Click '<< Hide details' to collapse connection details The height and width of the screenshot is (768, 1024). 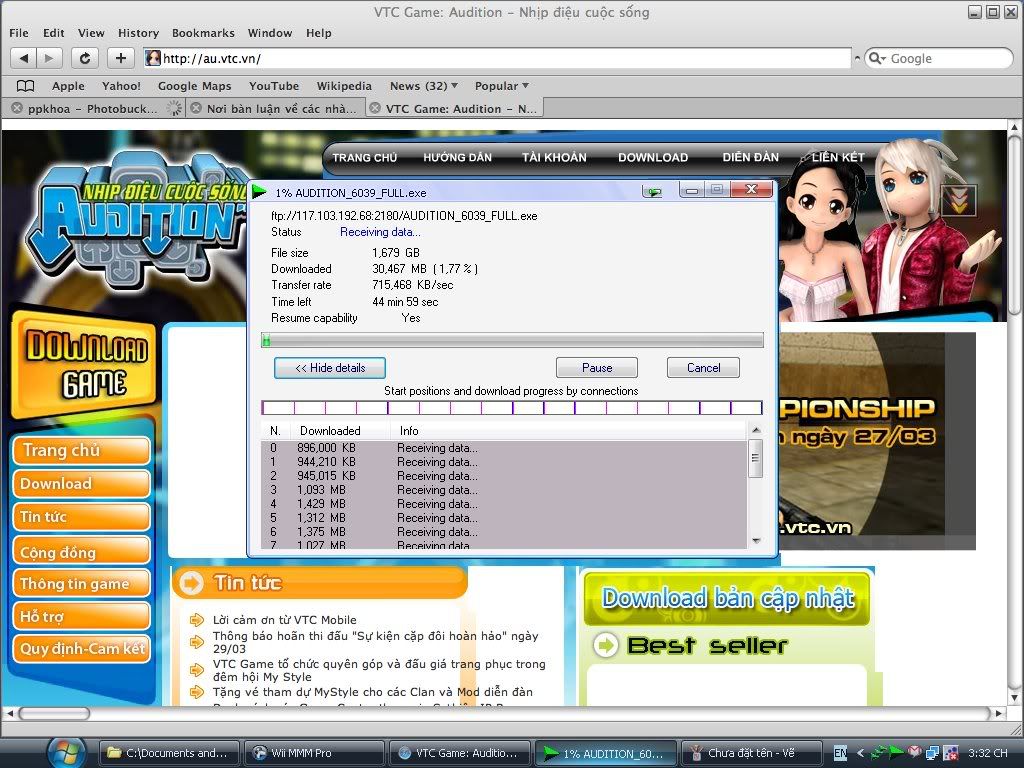(330, 368)
